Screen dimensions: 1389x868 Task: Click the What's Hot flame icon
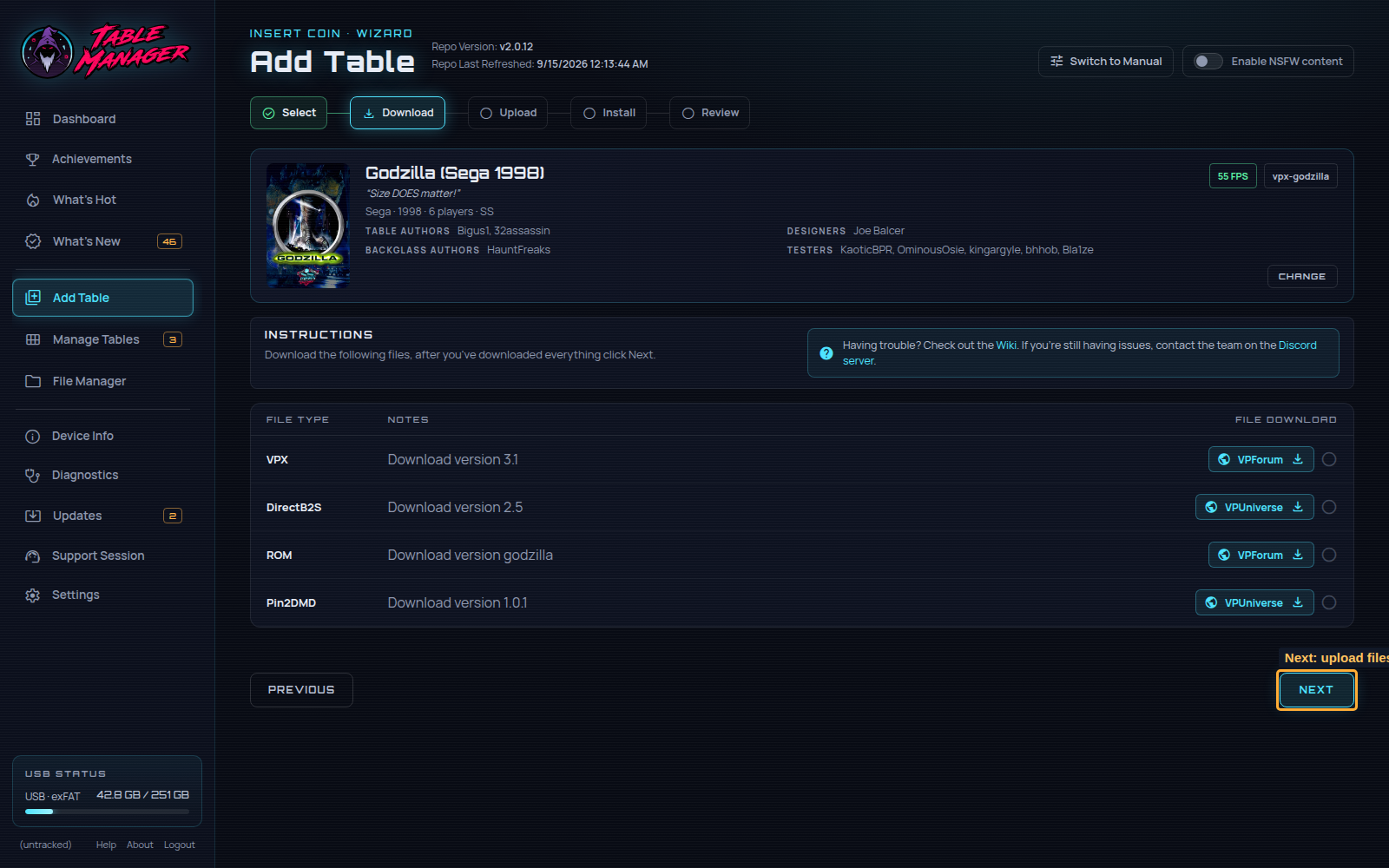pos(33,200)
